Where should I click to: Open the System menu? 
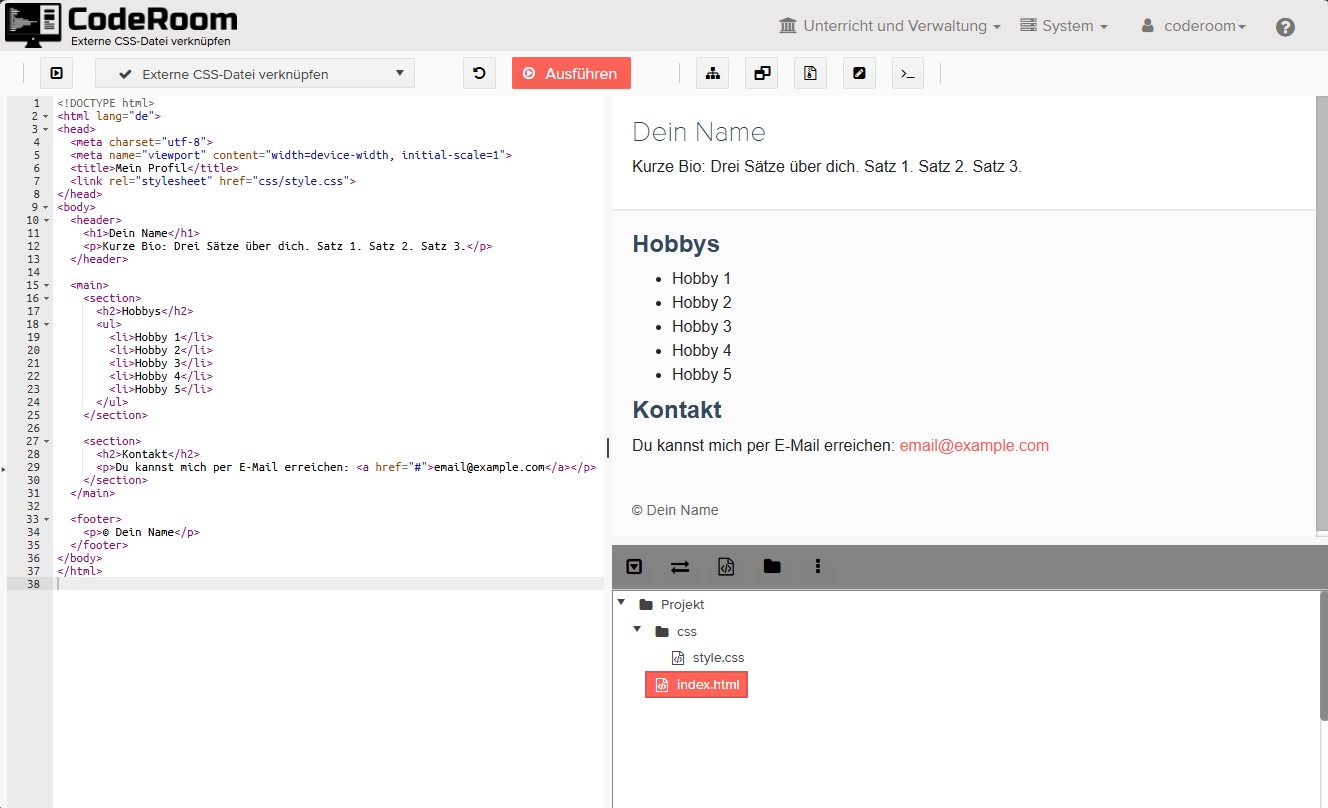(1064, 26)
